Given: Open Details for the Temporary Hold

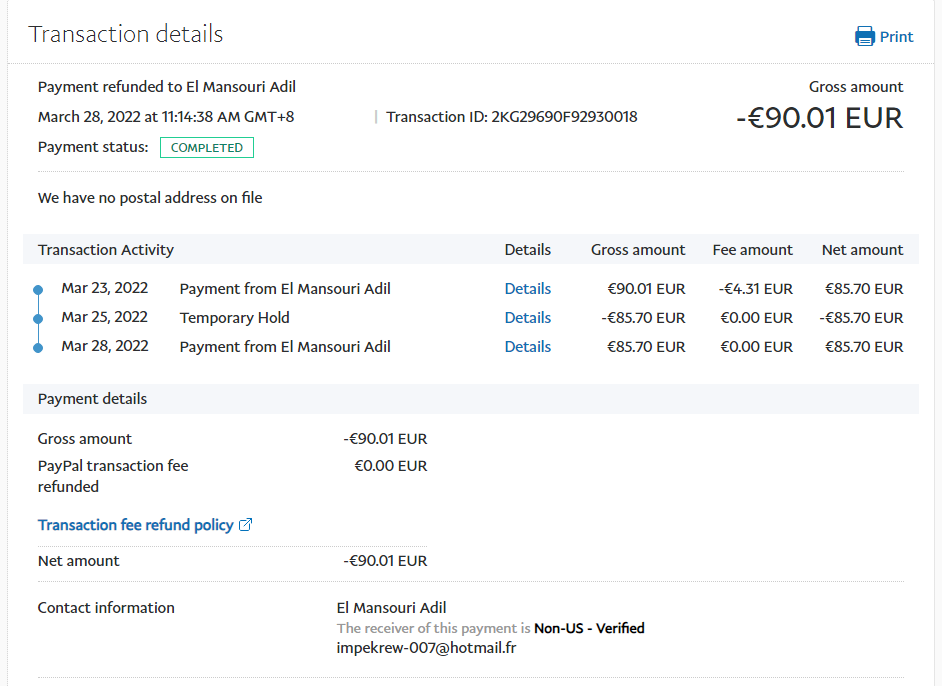Looking at the screenshot, I should tap(527, 318).
